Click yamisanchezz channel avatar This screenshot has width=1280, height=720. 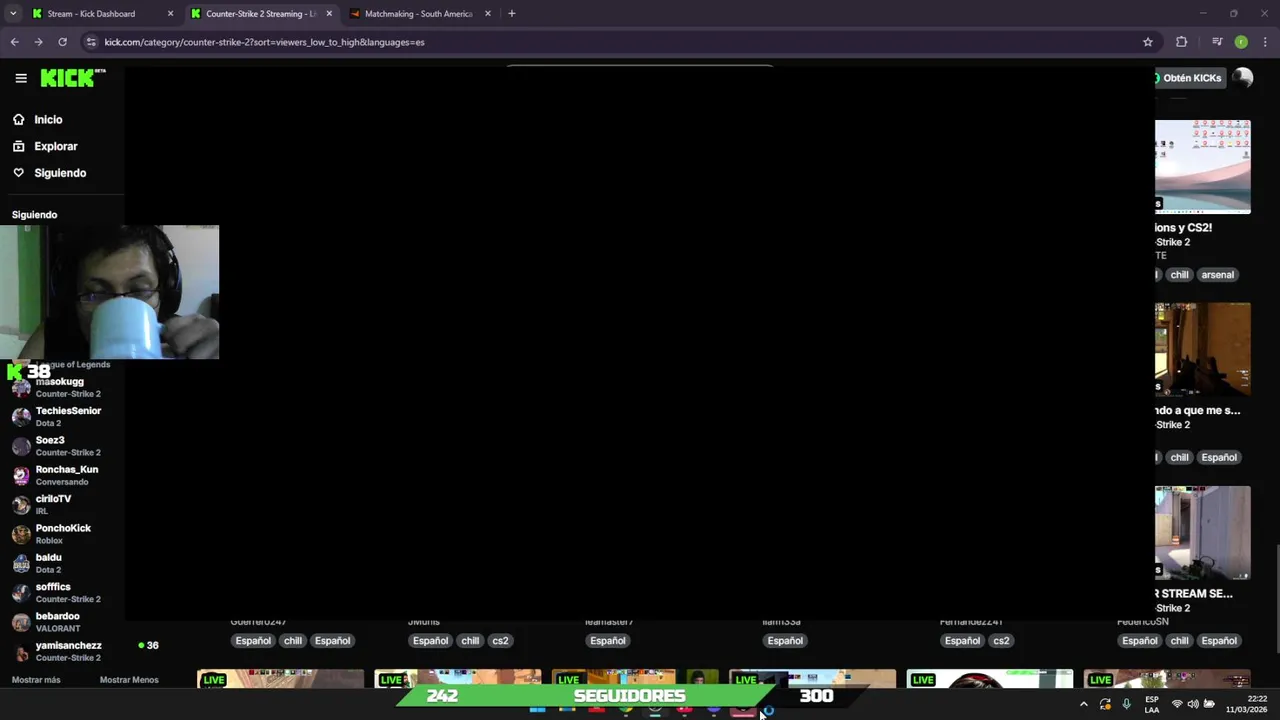tap(21, 651)
